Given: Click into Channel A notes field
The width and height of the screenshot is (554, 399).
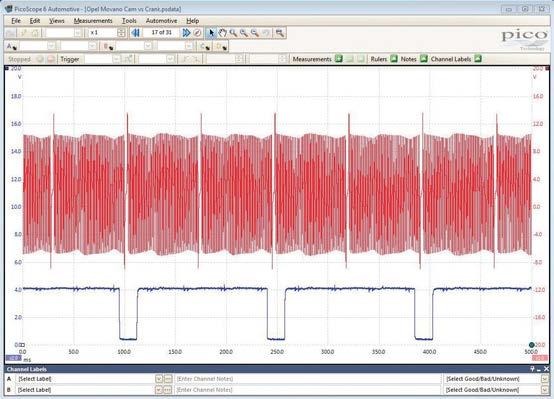Looking at the screenshot, I should tap(307, 379).
